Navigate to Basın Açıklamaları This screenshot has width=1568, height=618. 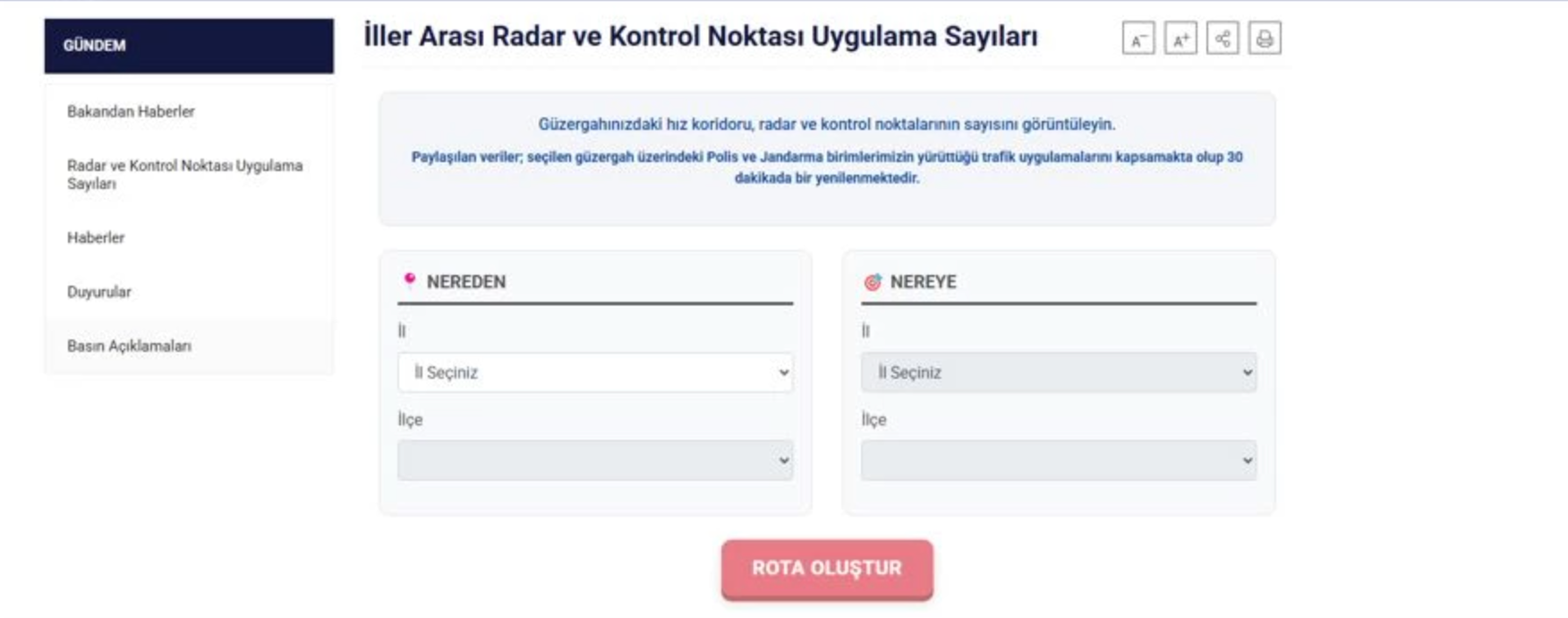pyautogui.click(x=129, y=346)
